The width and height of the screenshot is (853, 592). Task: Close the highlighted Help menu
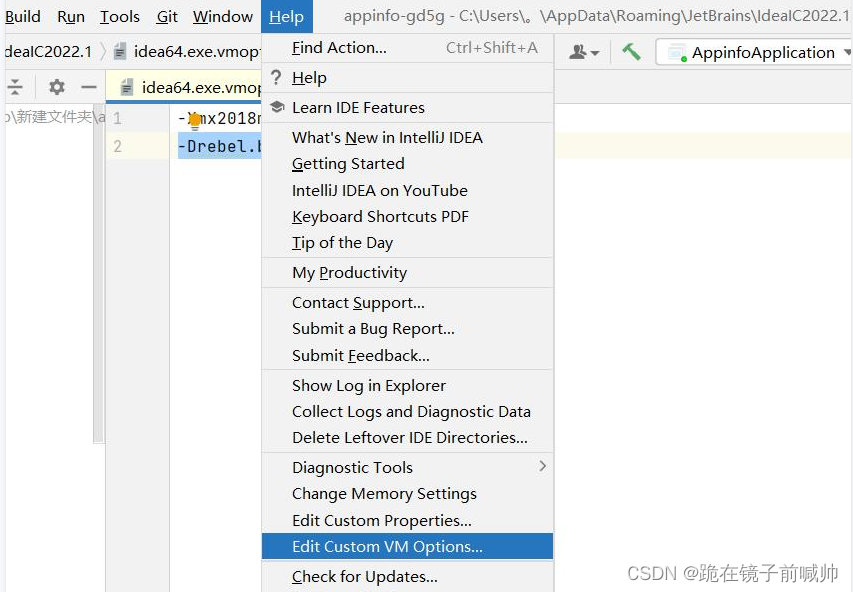(x=287, y=17)
